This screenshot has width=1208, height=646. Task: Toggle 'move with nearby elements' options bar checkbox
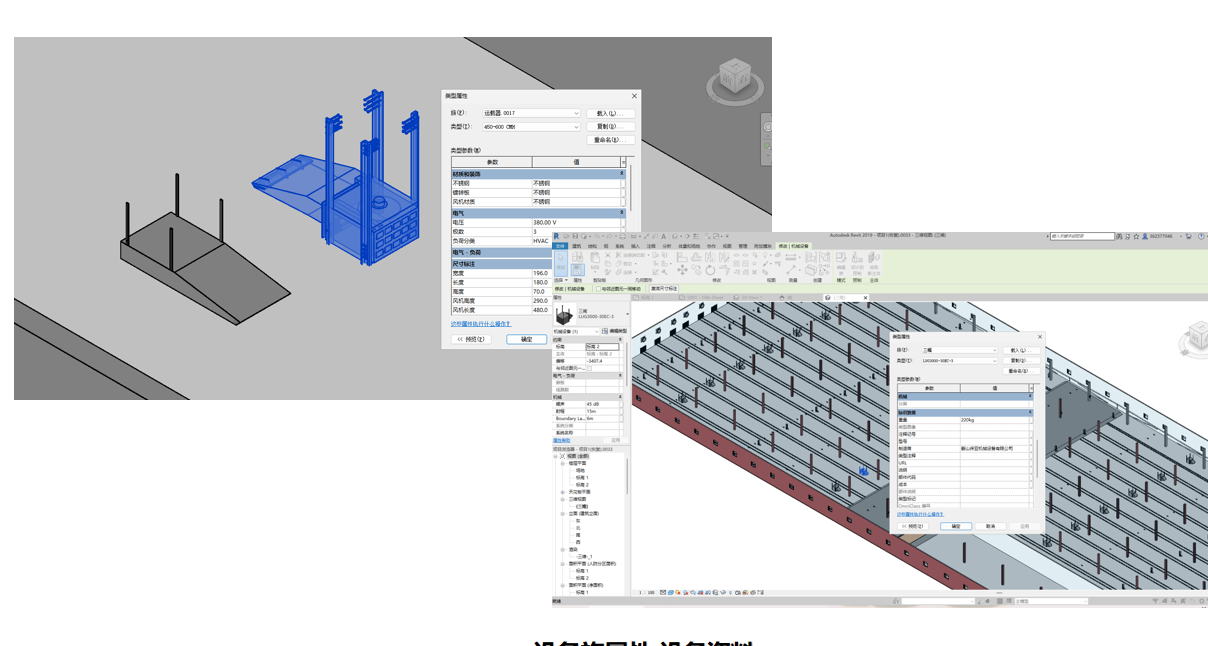tap(599, 289)
